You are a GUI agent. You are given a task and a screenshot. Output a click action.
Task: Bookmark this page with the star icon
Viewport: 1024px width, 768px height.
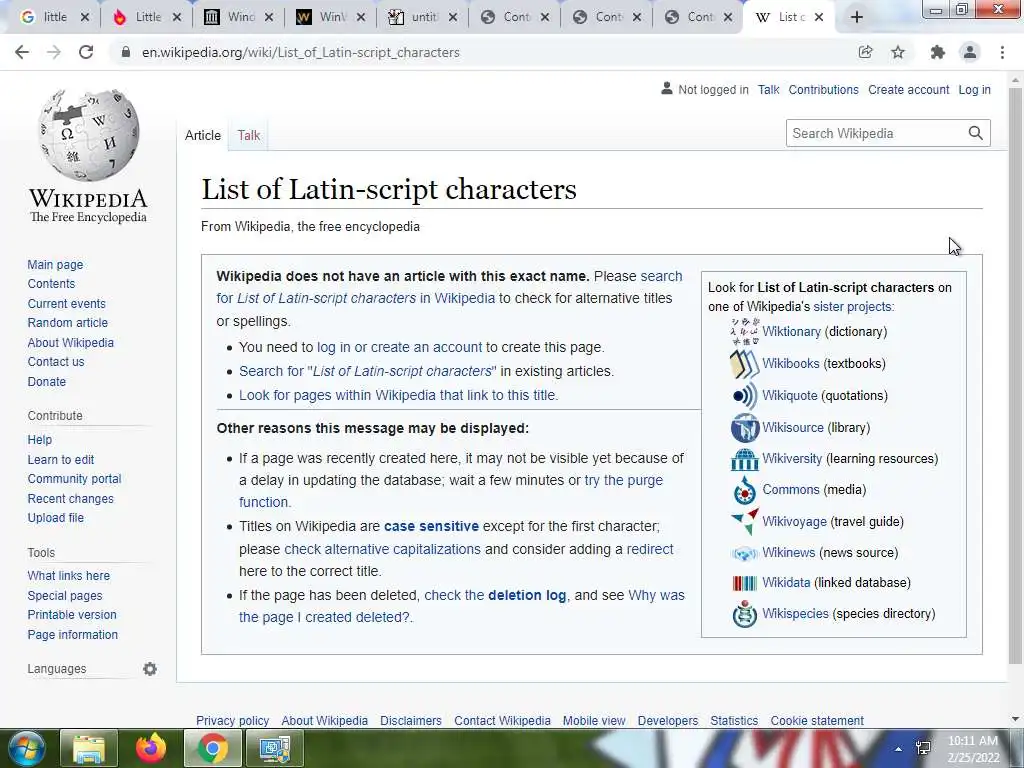click(898, 52)
